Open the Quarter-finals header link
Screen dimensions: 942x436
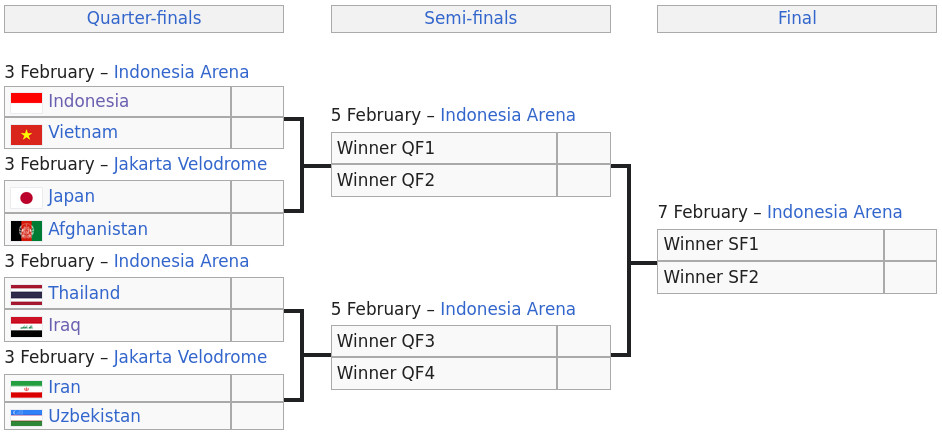click(144, 18)
